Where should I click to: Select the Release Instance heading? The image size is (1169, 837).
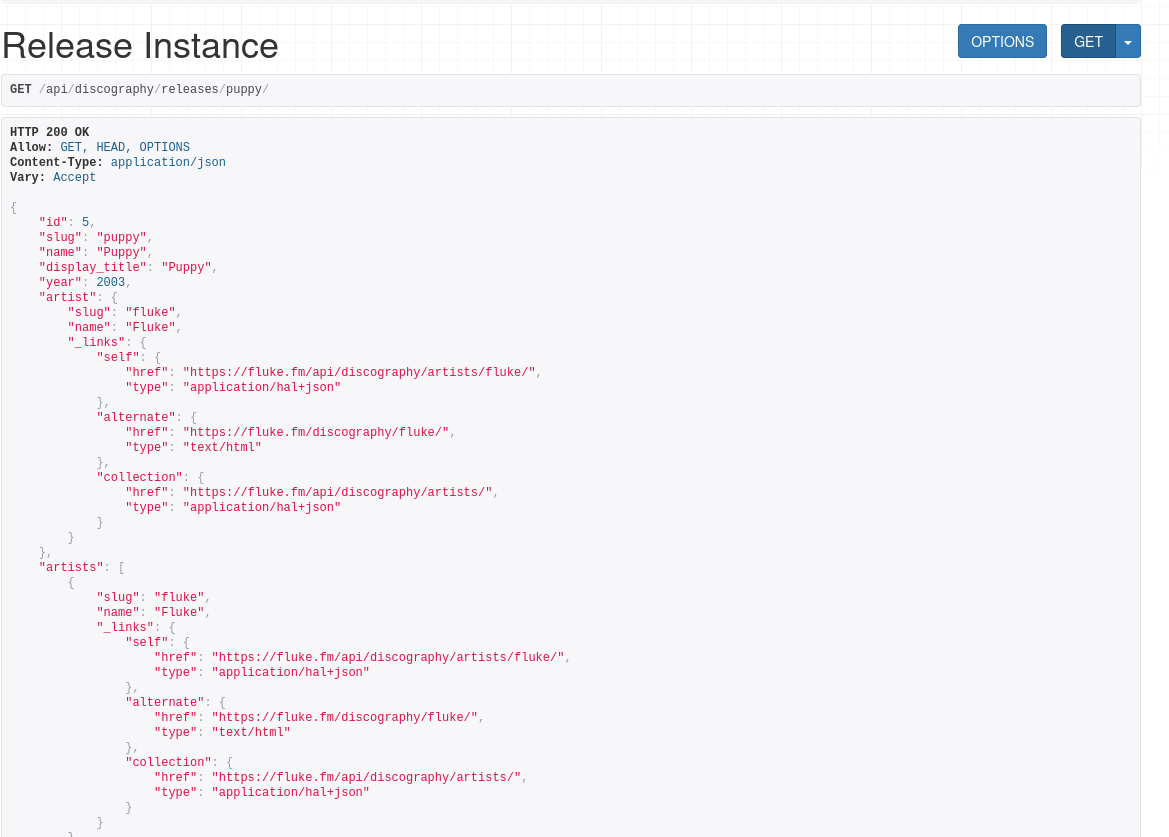(x=140, y=45)
